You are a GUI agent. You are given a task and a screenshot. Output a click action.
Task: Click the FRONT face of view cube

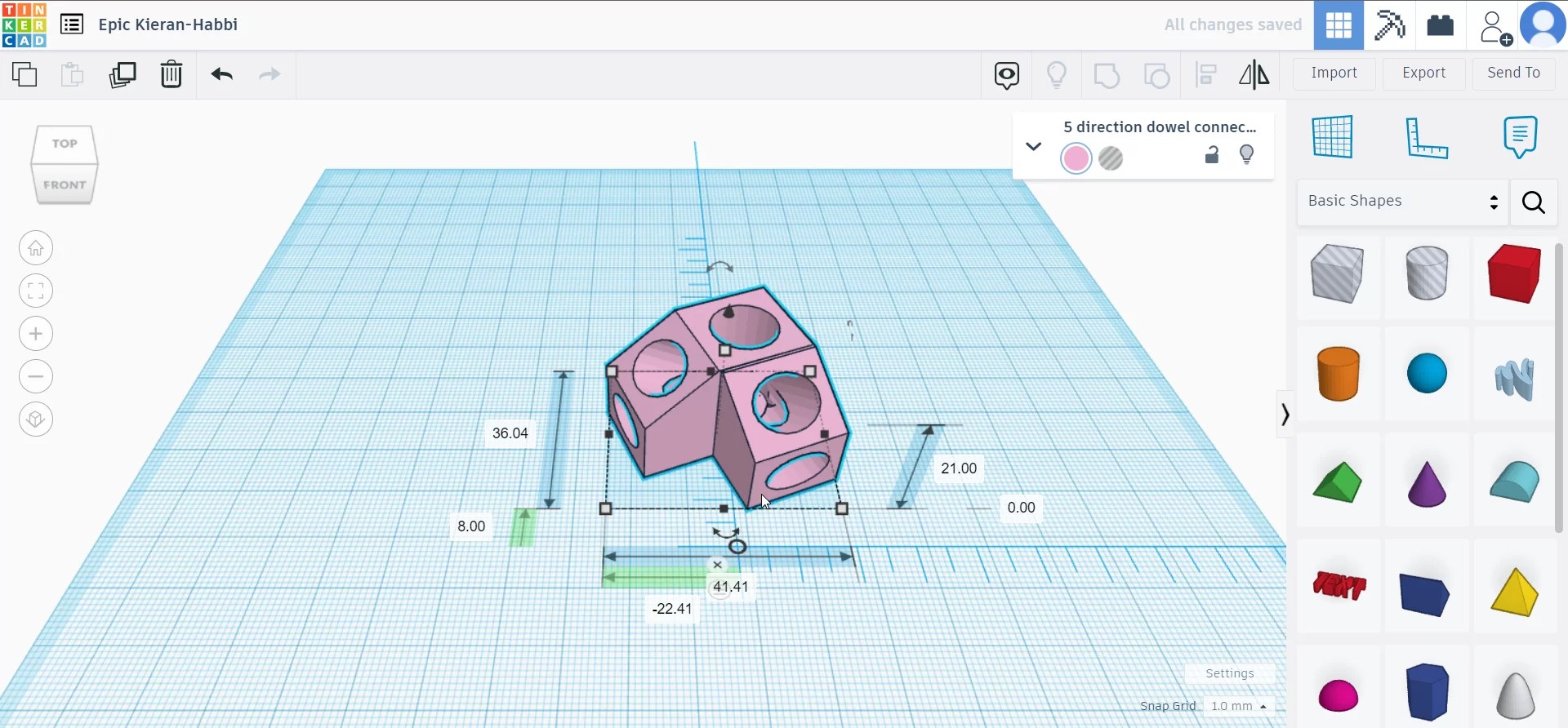pos(65,184)
